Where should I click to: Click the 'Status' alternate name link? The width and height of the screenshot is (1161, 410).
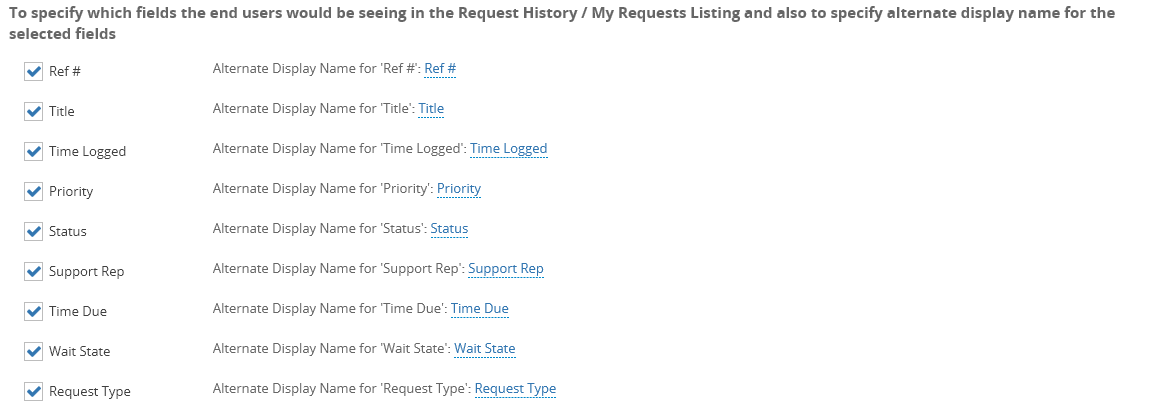click(449, 229)
